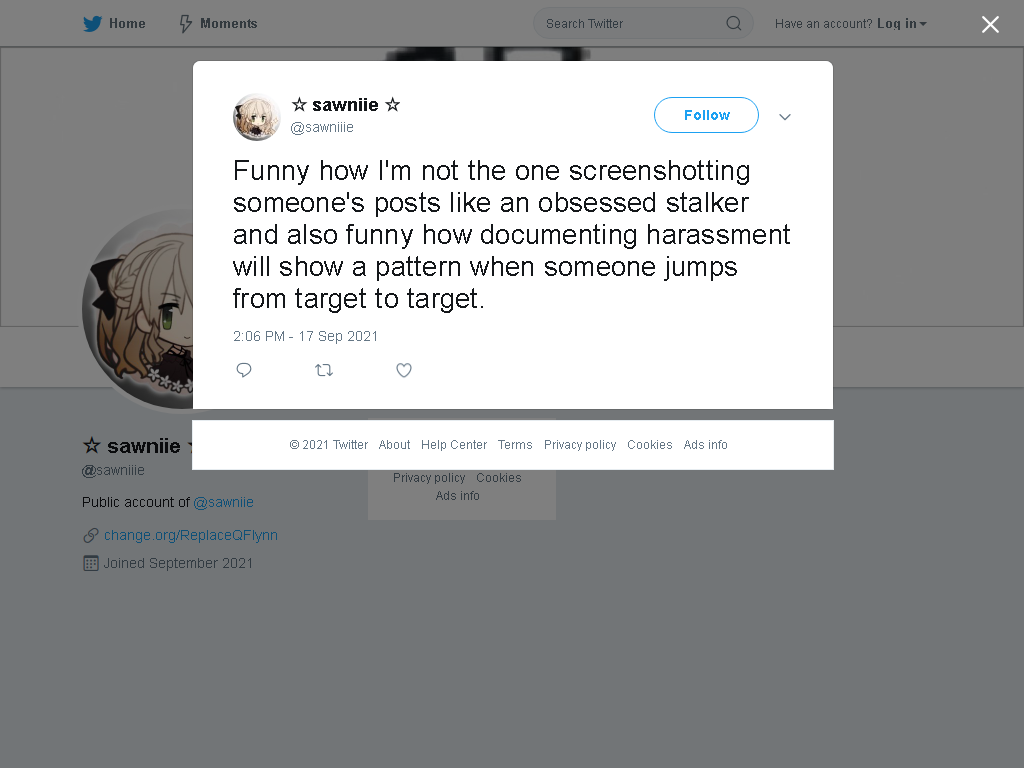
Task: Follow the sawniie account
Action: tap(706, 115)
